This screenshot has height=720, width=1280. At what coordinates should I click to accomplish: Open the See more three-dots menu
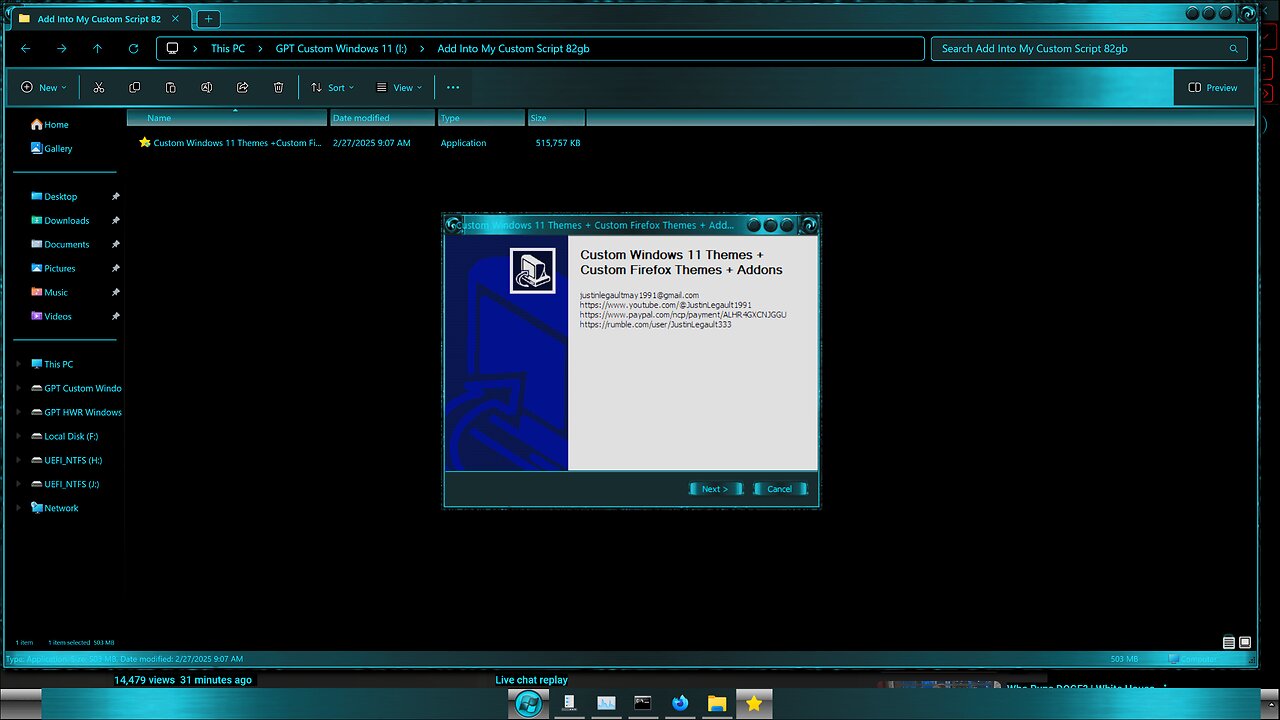453,88
